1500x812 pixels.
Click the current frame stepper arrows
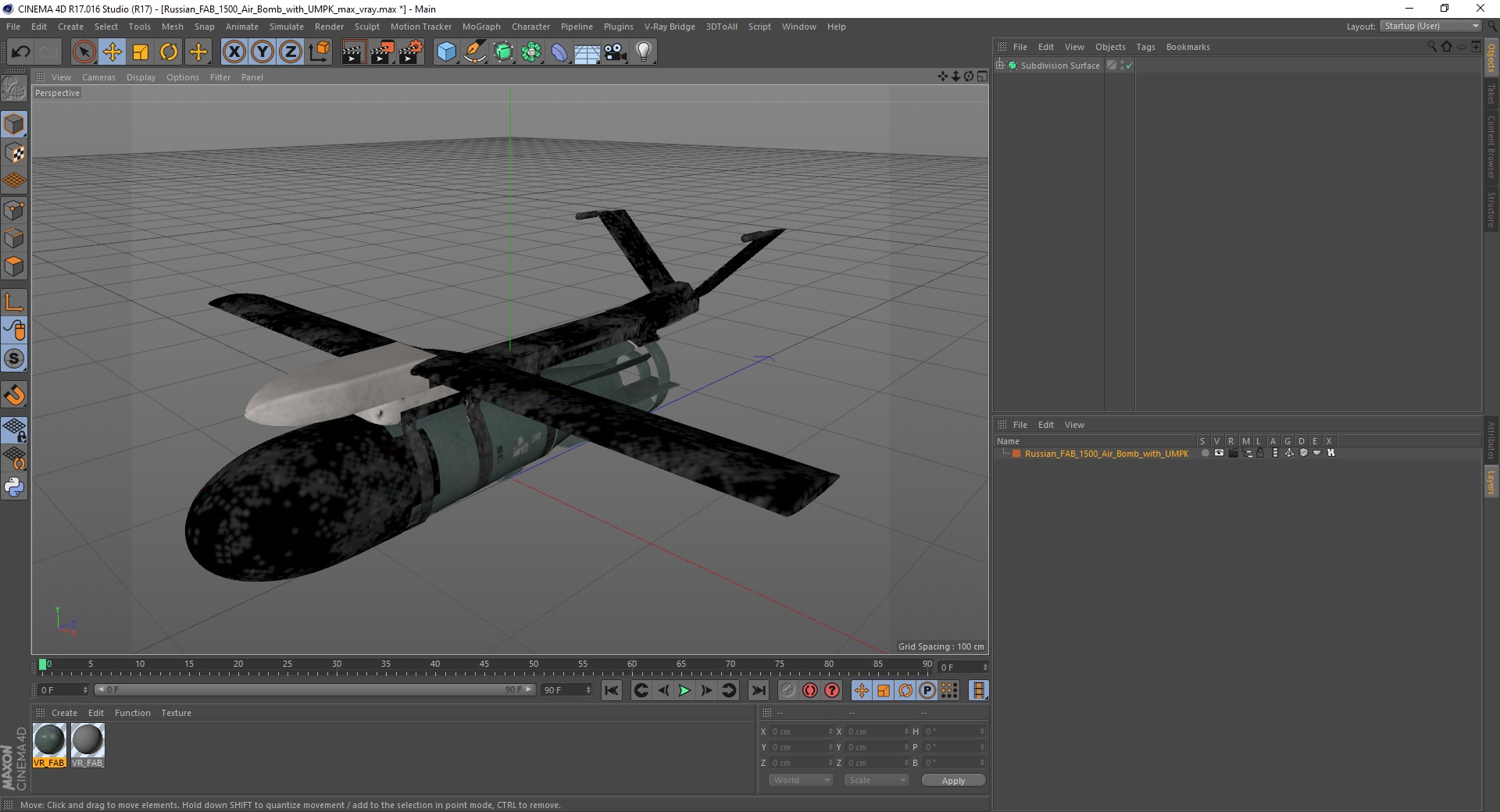click(x=985, y=667)
